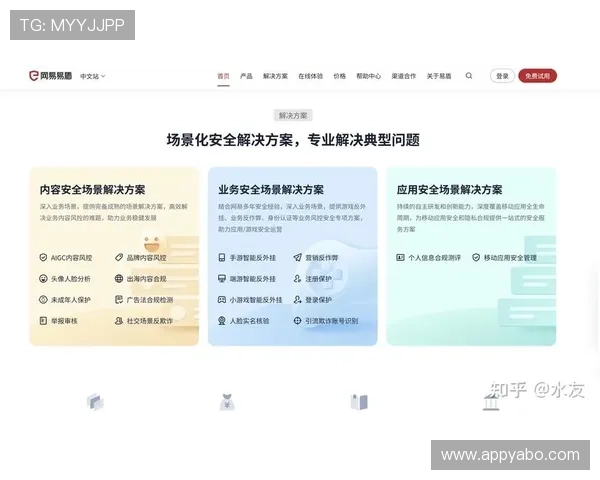Open the 价格 nav item
Image resolution: width=600 pixels, height=480 pixels.
pyautogui.click(x=339, y=76)
